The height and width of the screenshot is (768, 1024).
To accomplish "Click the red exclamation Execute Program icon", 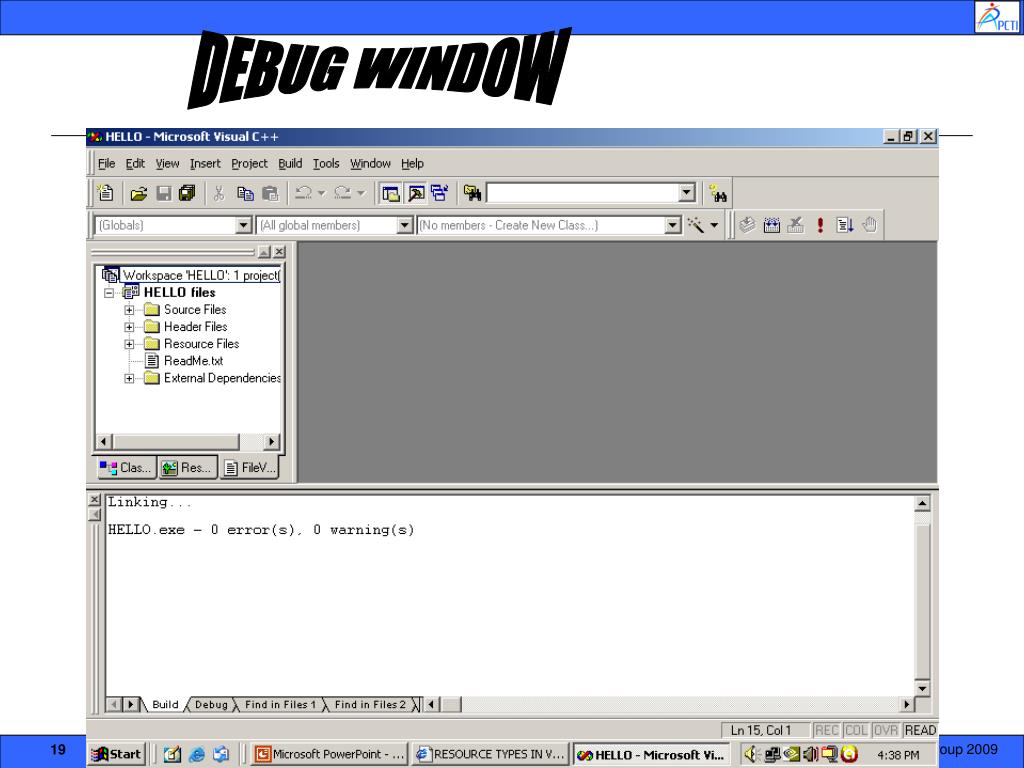I will coord(820,225).
